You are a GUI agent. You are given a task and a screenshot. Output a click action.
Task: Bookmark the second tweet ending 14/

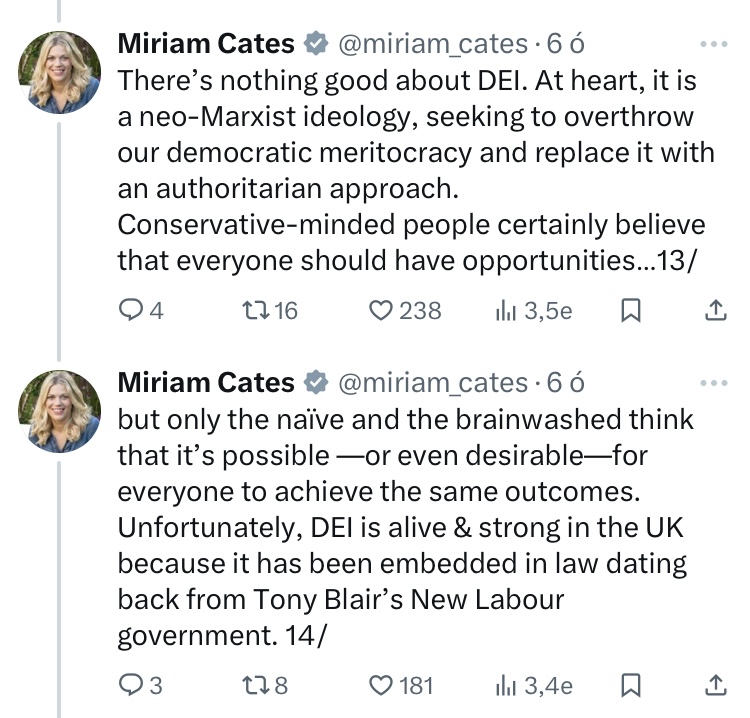pos(631,685)
